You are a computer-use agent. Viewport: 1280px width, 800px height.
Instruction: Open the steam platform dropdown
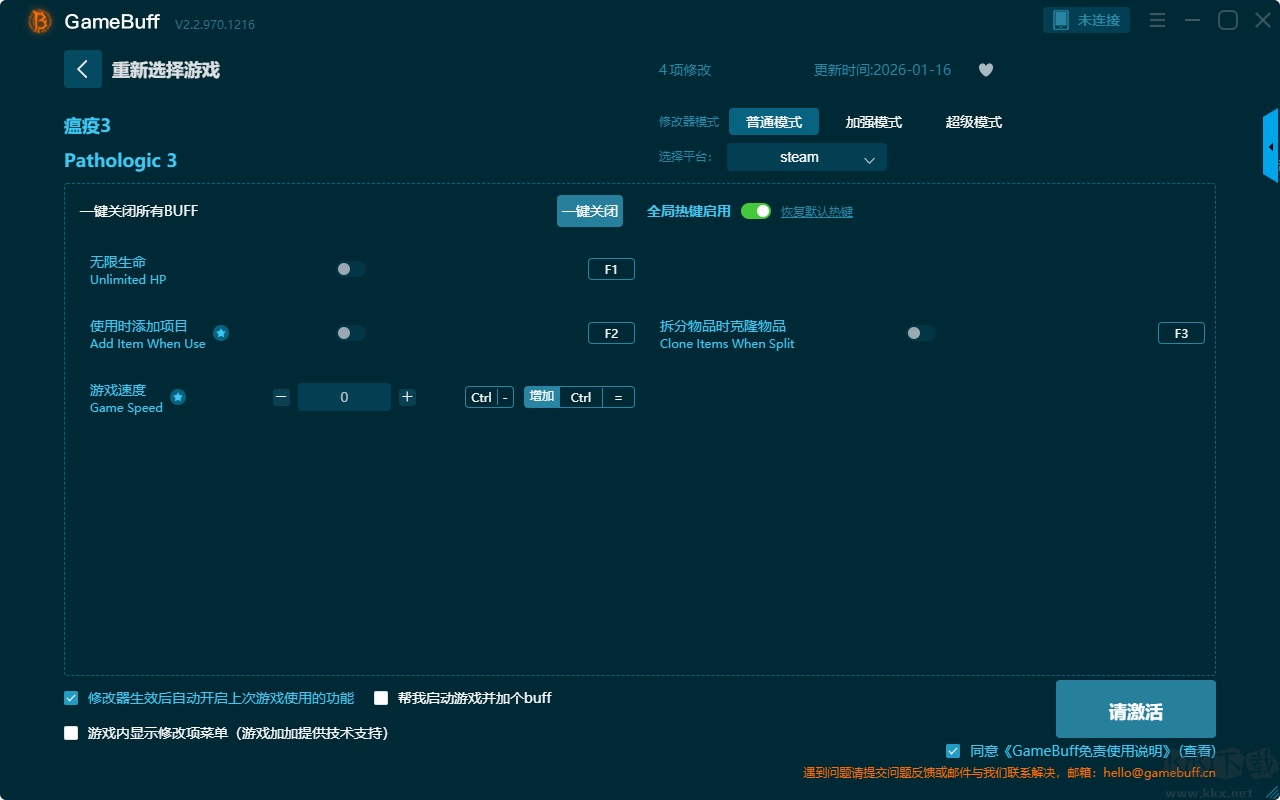[806, 157]
